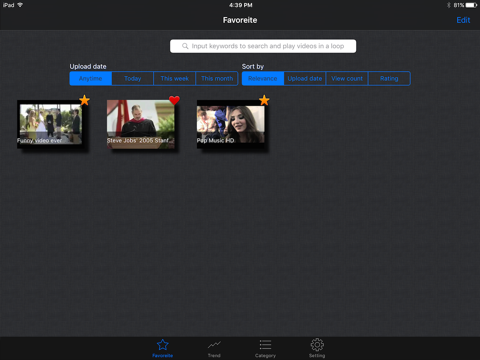
Task: Sort results by Rating
Action: point(389,79)
